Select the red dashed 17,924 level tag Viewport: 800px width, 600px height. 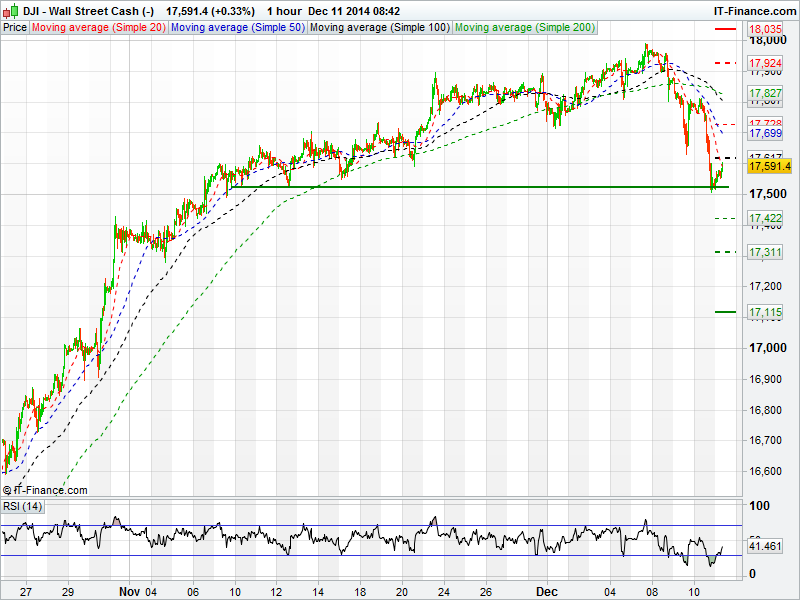pyautogui.click(x=765, y=64)
